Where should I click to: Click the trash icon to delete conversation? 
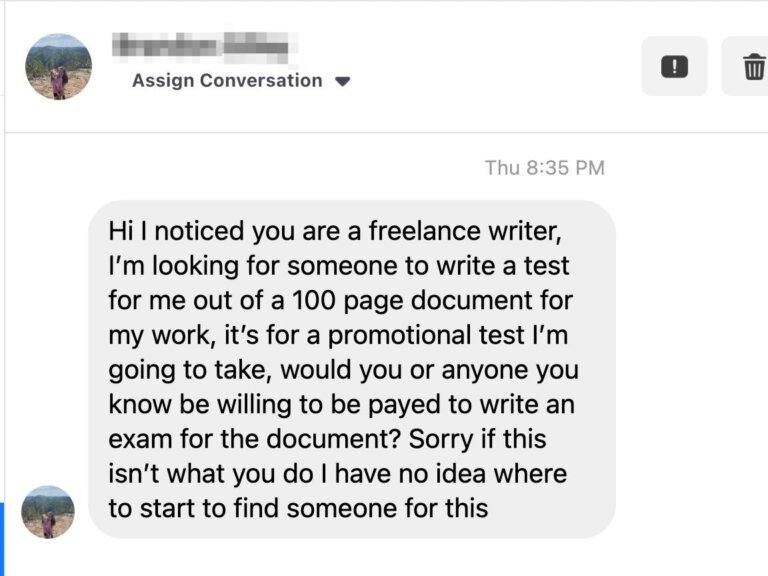[752, 67]
